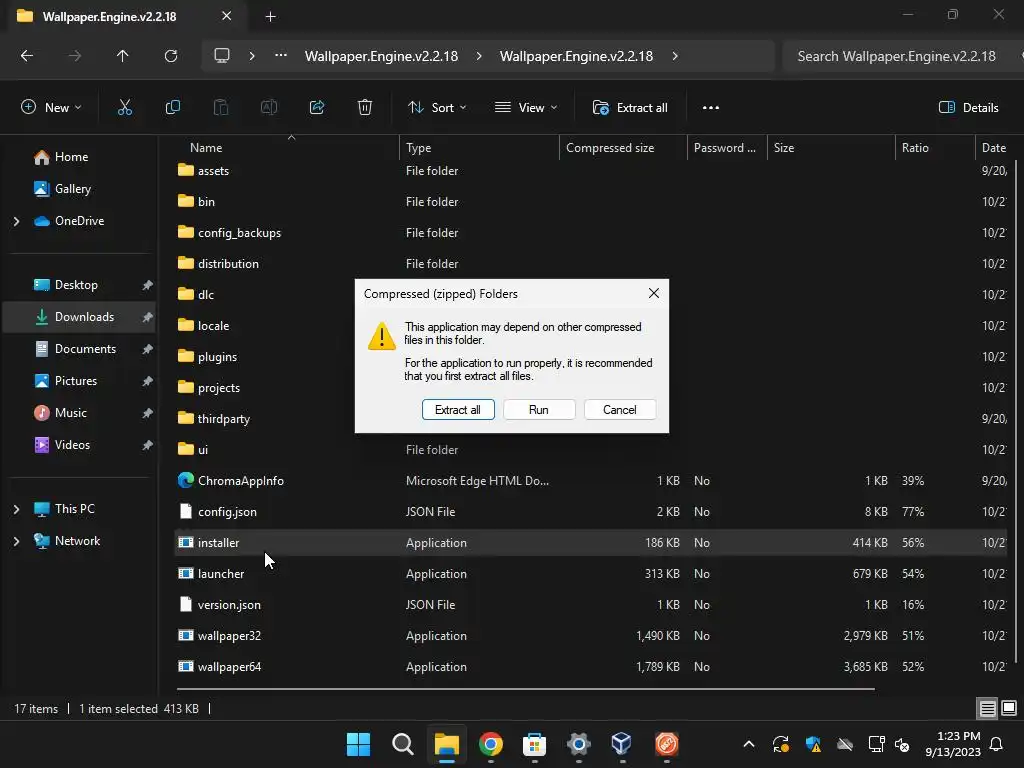The height and width of the screenshot is (768, 1024).
Task: Click the PC monitor icon in address bar
Action: pyautogui.click(x=222, y=56)
